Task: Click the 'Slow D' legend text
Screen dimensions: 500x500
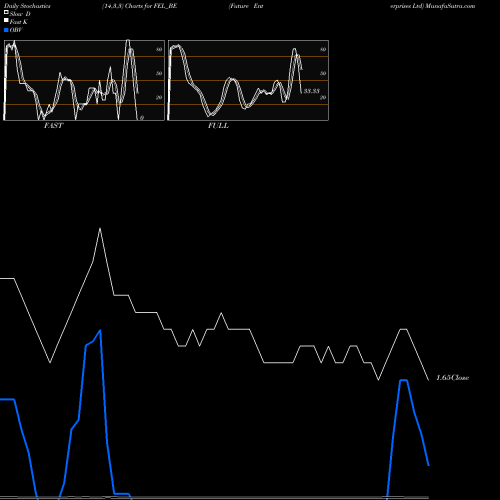Action: point(20,14)
